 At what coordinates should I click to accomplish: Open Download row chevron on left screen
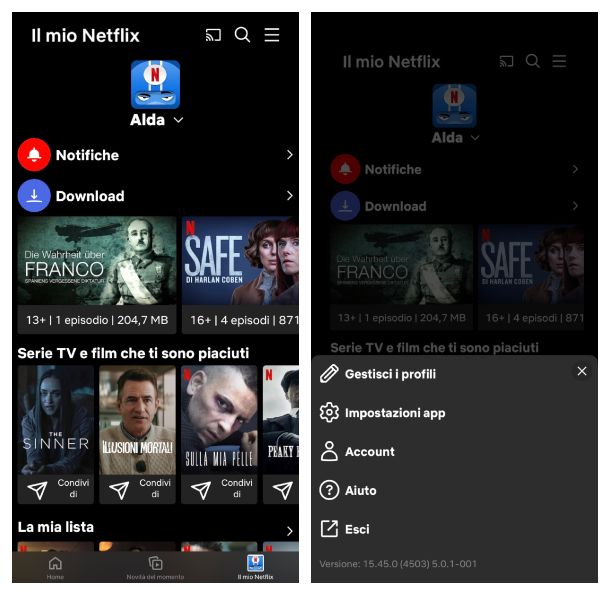289,196
